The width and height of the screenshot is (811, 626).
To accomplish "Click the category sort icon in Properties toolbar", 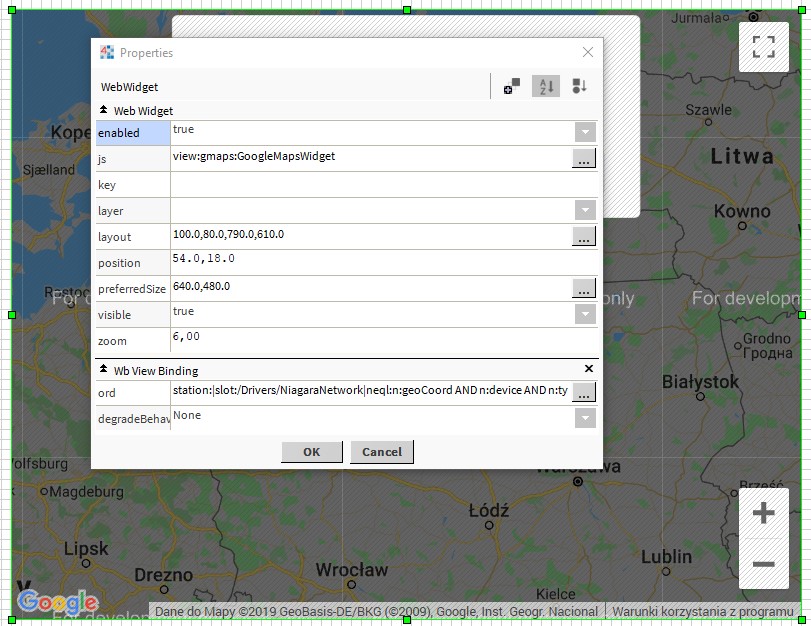I will pyautogui.click(x=579, y=87).
